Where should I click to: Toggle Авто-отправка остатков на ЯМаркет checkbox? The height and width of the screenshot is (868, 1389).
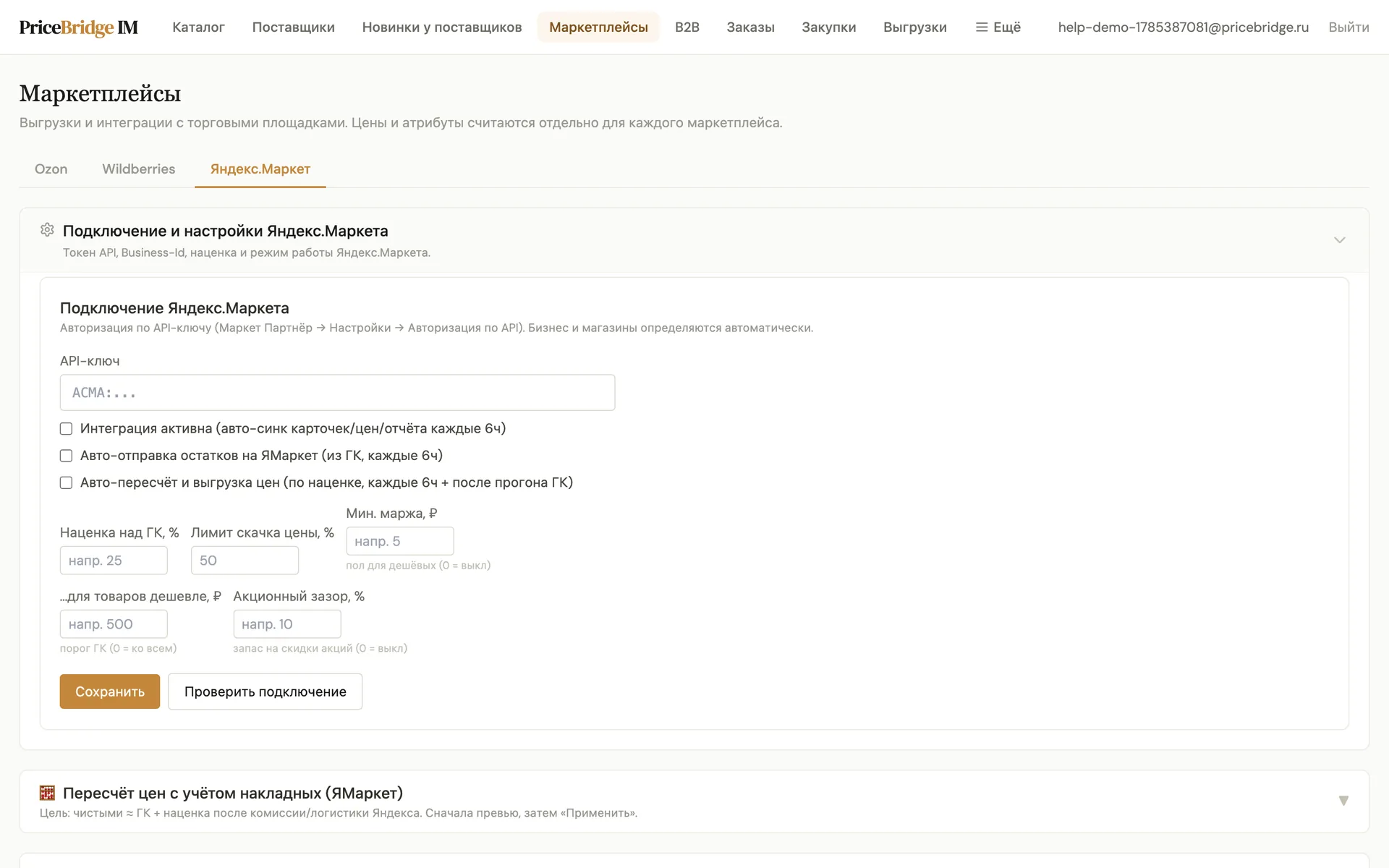click(66, 456)
